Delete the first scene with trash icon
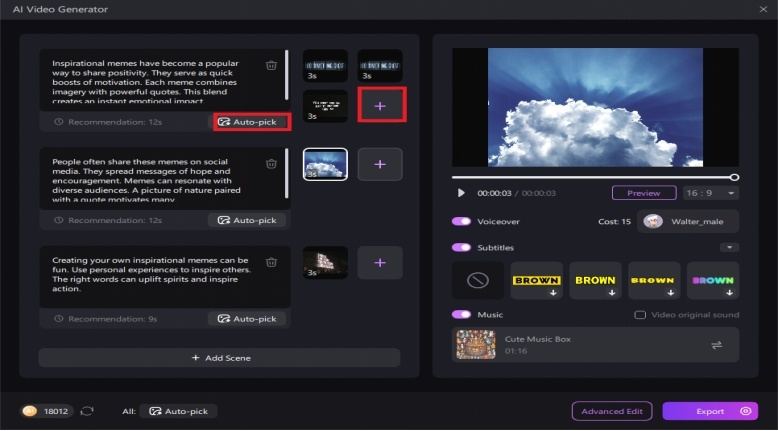The width and height of the screenshot is (778, 431). pos(271,66)
